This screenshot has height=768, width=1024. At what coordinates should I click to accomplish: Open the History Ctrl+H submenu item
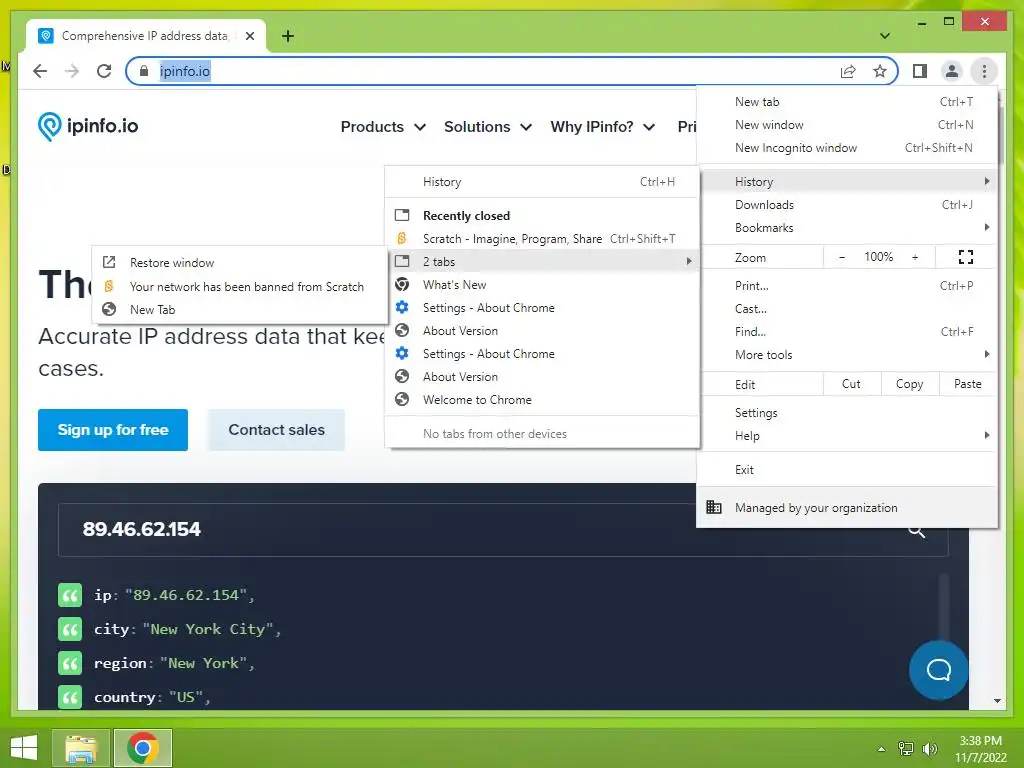[542, 182]
